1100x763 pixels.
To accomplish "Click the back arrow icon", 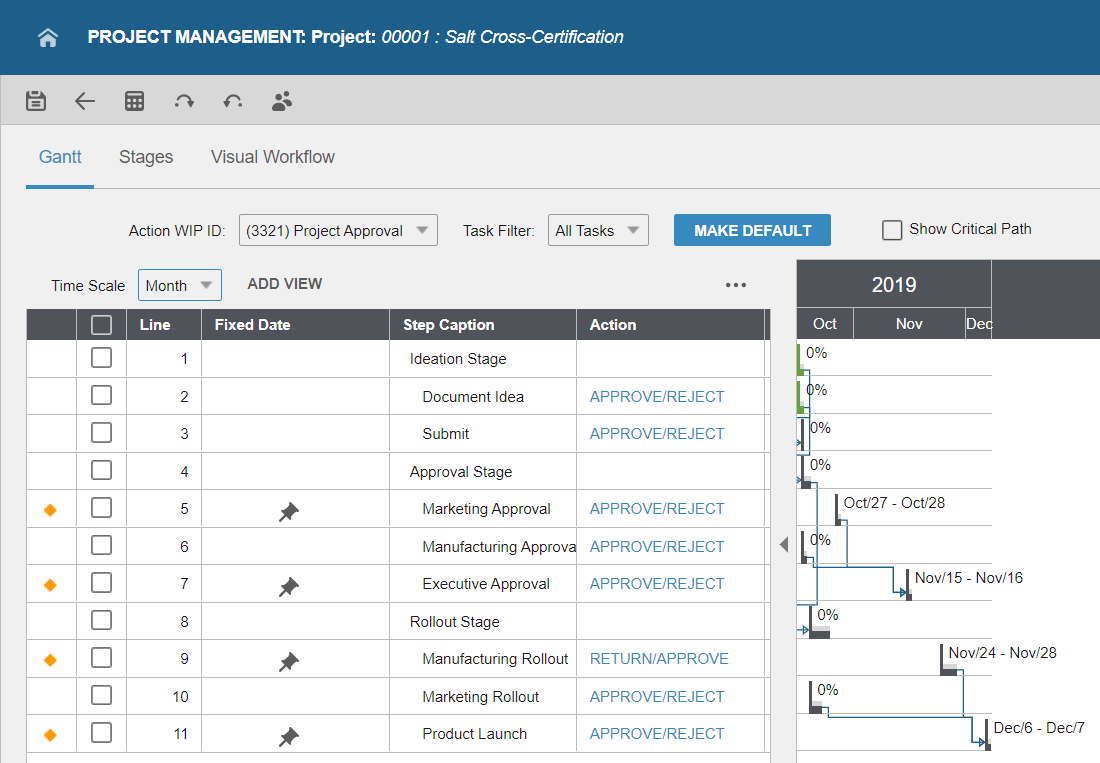I will click(x=85, y=101).
